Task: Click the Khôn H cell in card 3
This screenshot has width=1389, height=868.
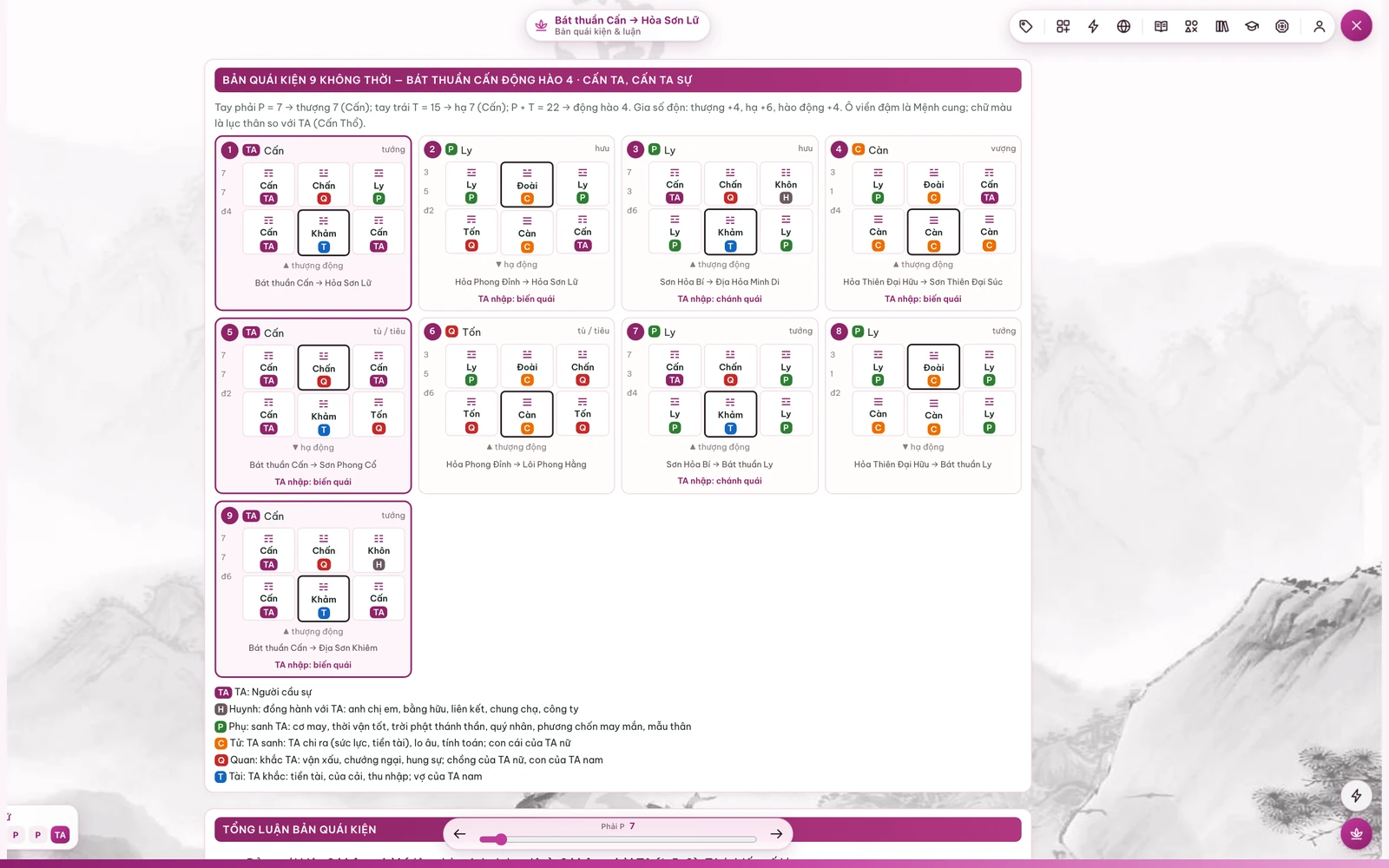Action: (x=786, y=185)
